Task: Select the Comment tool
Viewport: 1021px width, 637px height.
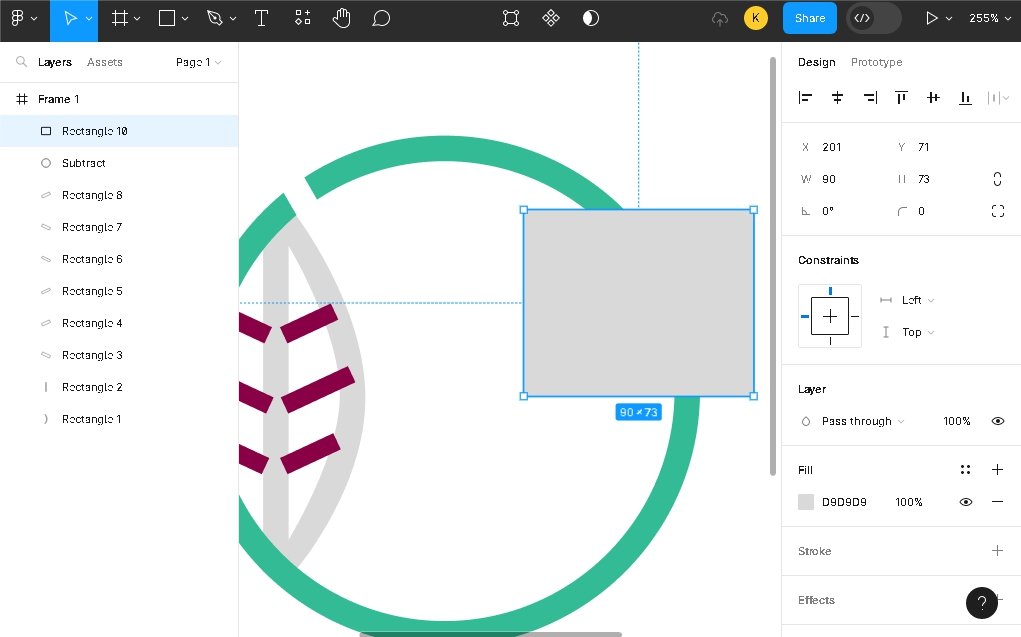Action: [381, 18]
